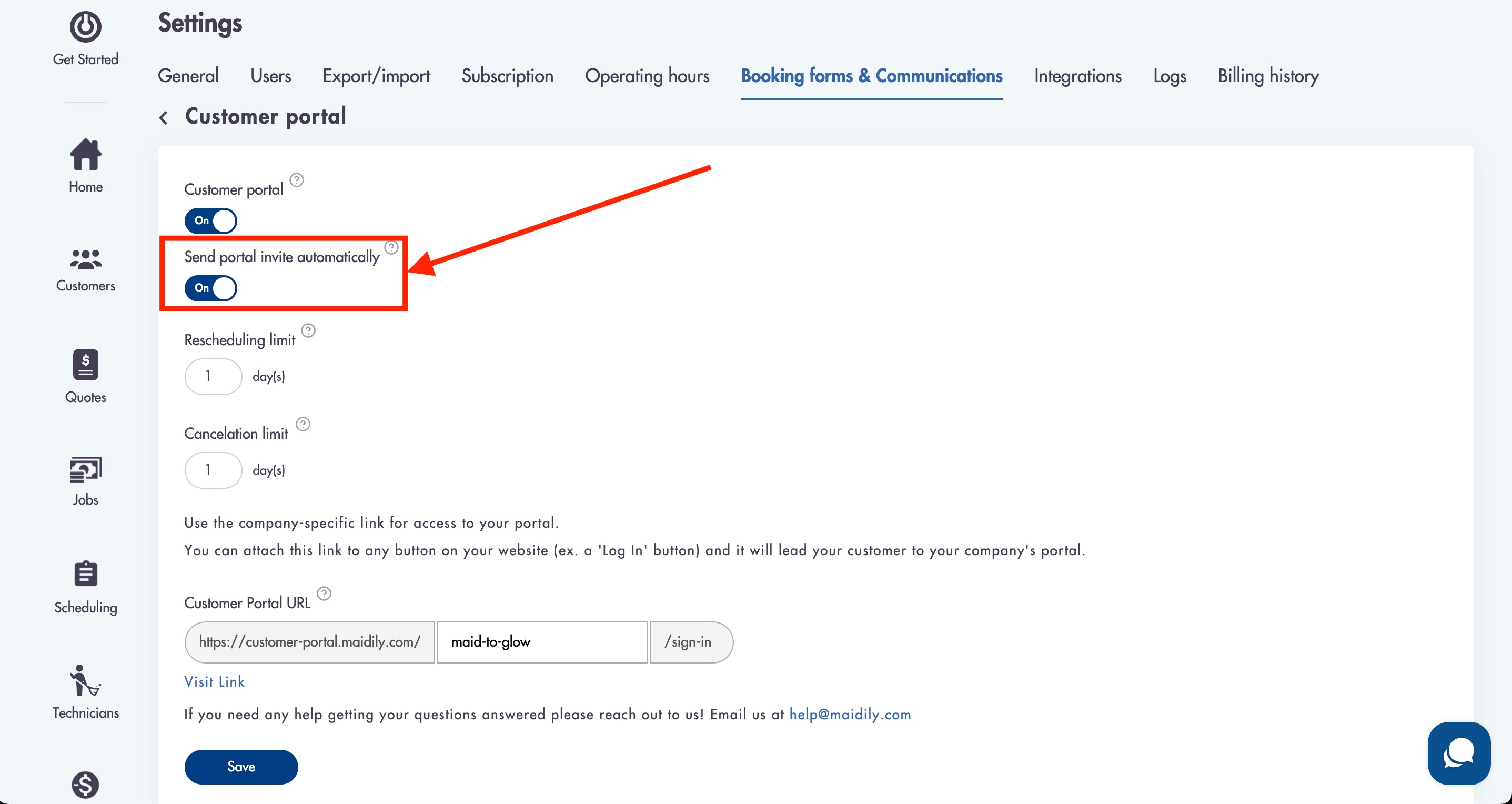Disable Send portal invite automatically switch
This screenshot has height=804, width=1512.
coord(211,288)
